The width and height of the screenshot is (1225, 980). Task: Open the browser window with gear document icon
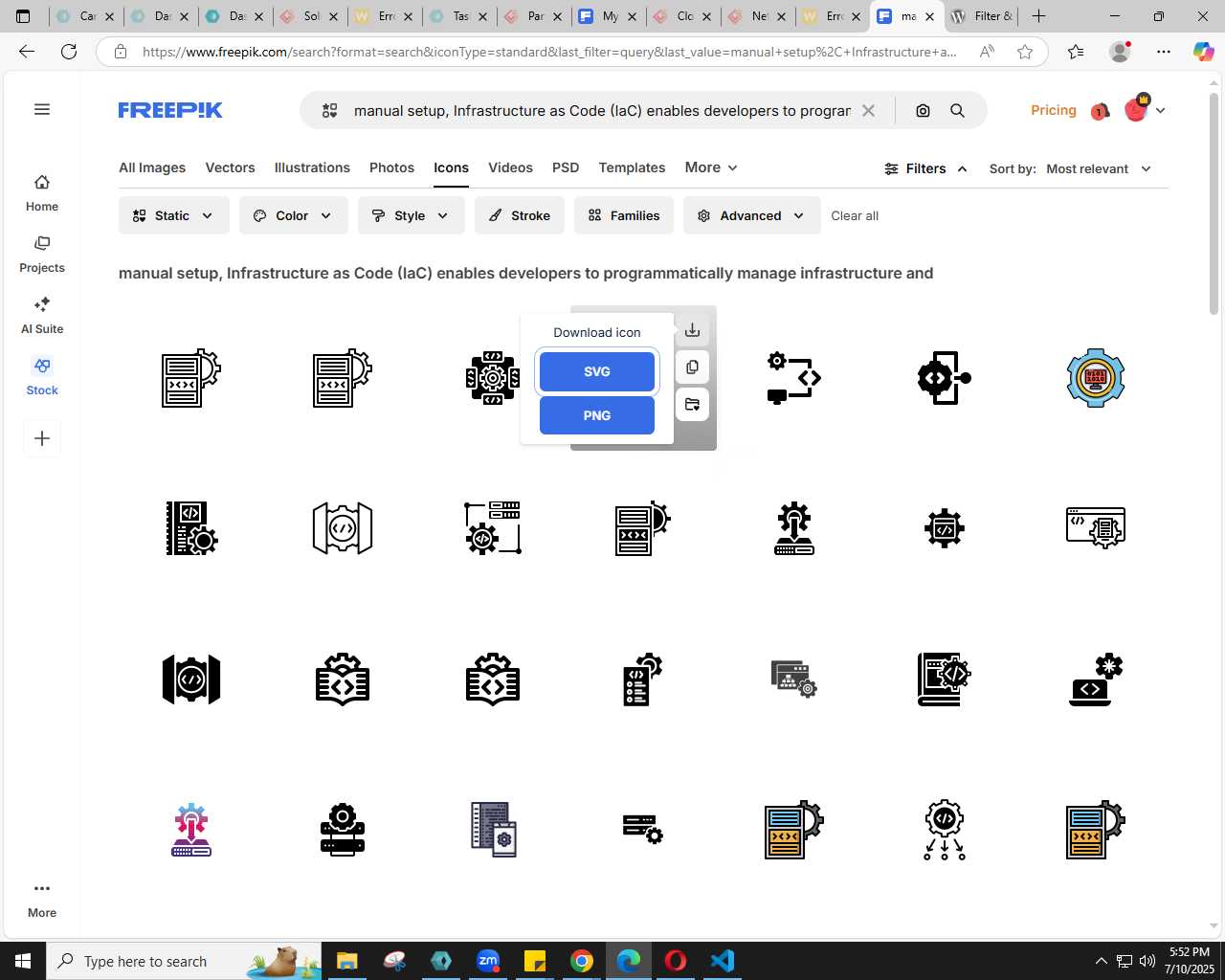pos(1096,528)
